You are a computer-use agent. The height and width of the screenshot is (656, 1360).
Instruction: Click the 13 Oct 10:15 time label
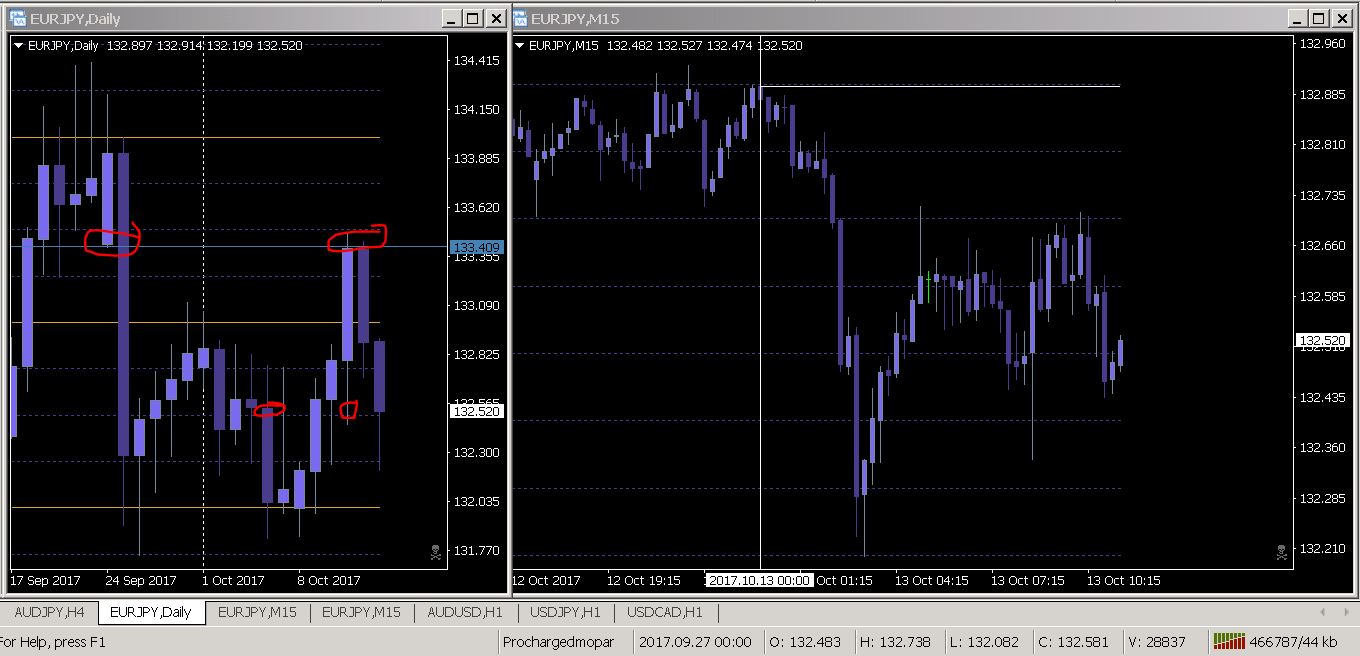click(1124, 580)
